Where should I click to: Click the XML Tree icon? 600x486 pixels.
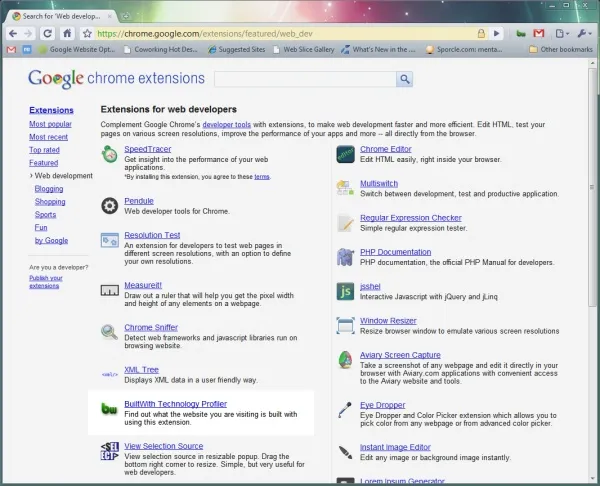pyautogui.click(x=110, y=375)
